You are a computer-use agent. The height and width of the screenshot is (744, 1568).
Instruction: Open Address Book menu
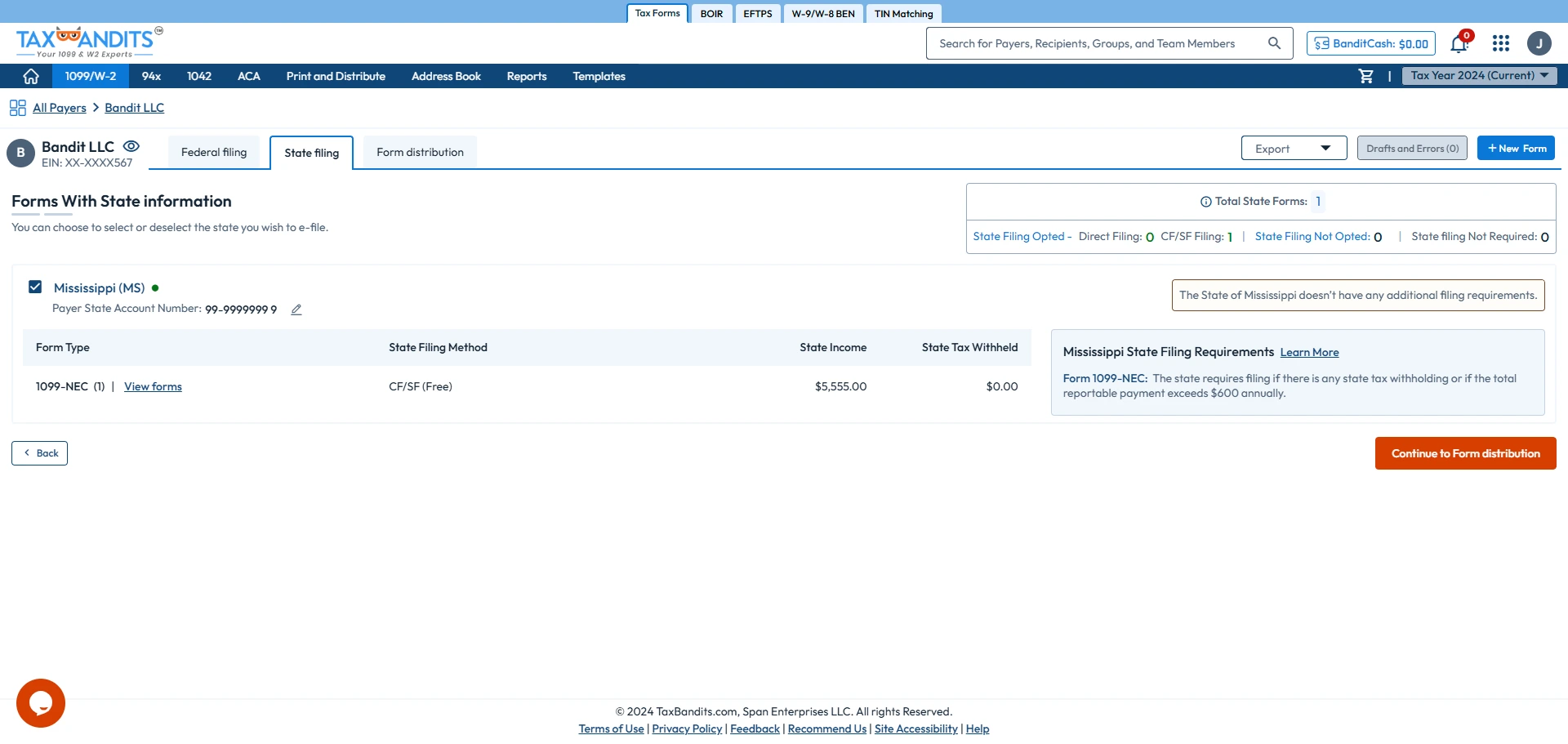point(446,76)
